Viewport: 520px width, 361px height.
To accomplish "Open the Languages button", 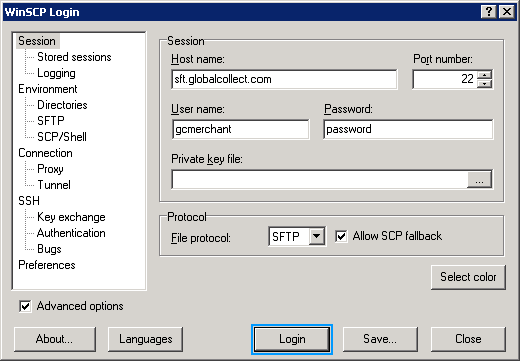I will tap(146, 339).
